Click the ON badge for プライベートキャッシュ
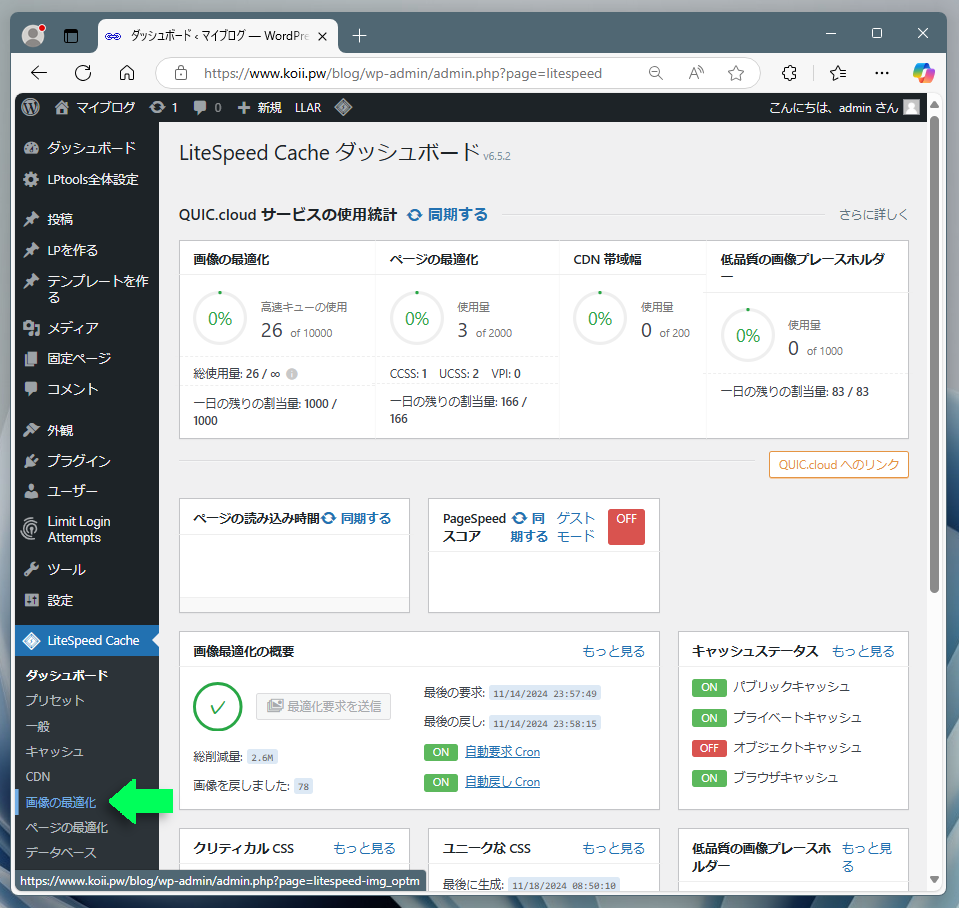The image size is (959, 908). (709, 718)
